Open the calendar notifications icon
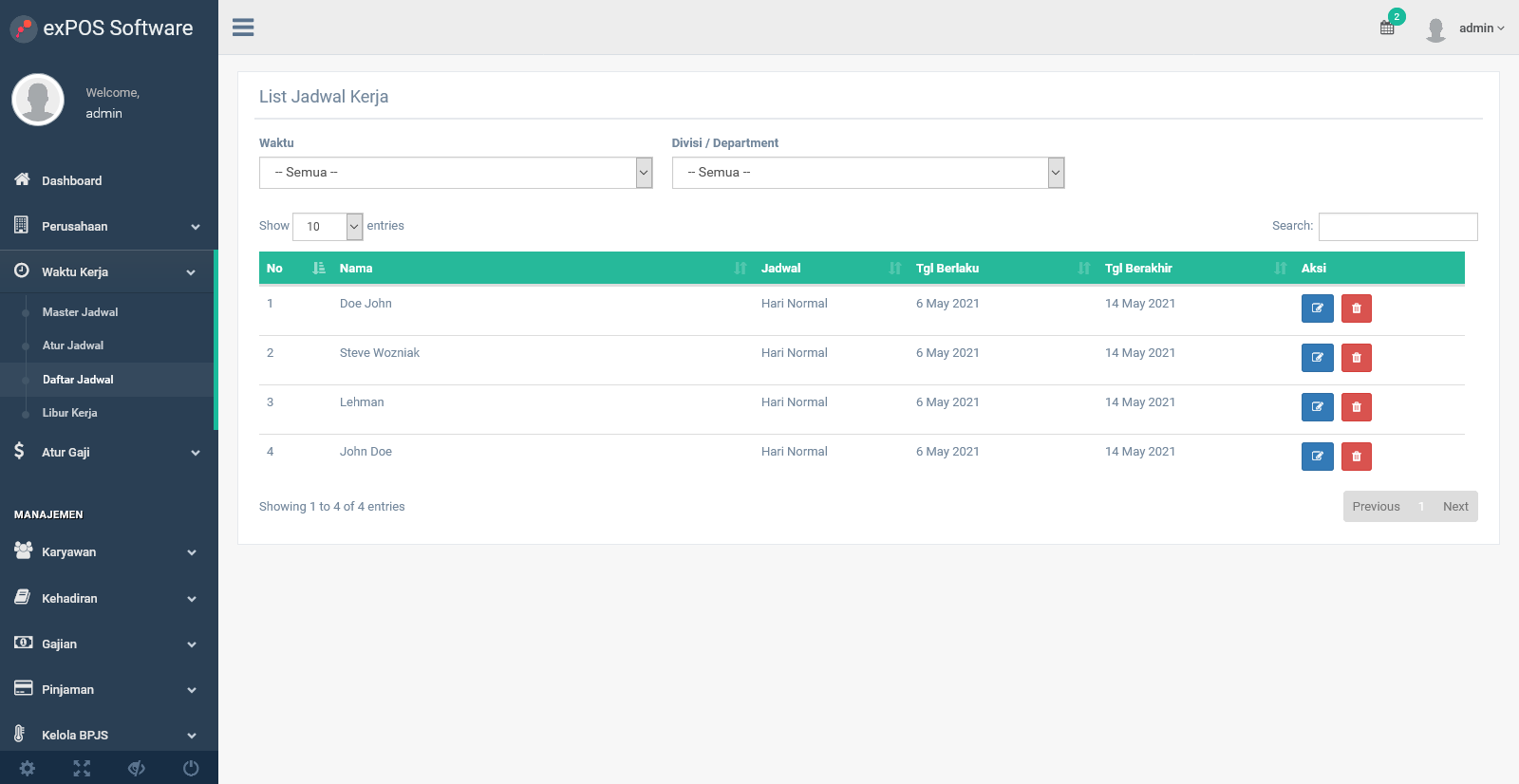The height and width of the screenshot is (784, 1519). (x=1387, y=28)
